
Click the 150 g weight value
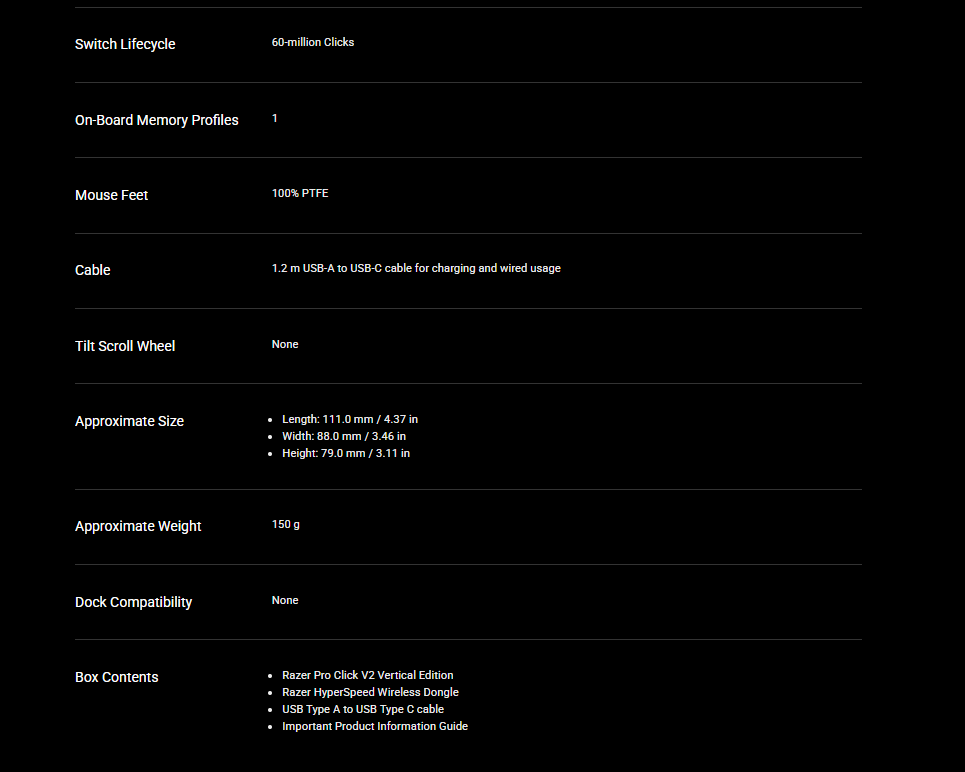286,524
